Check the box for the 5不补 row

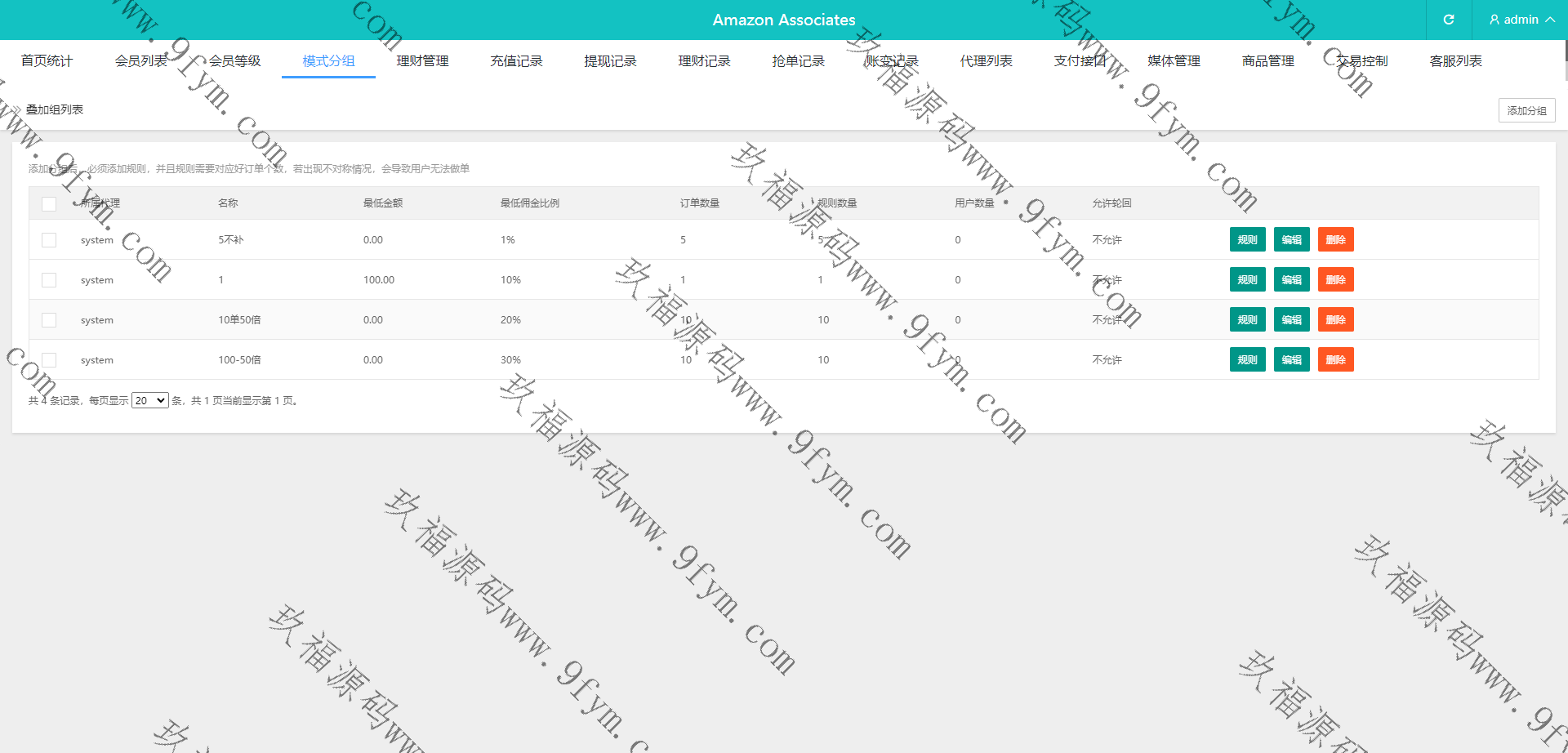pyautogui.click(x=49, y=240)
